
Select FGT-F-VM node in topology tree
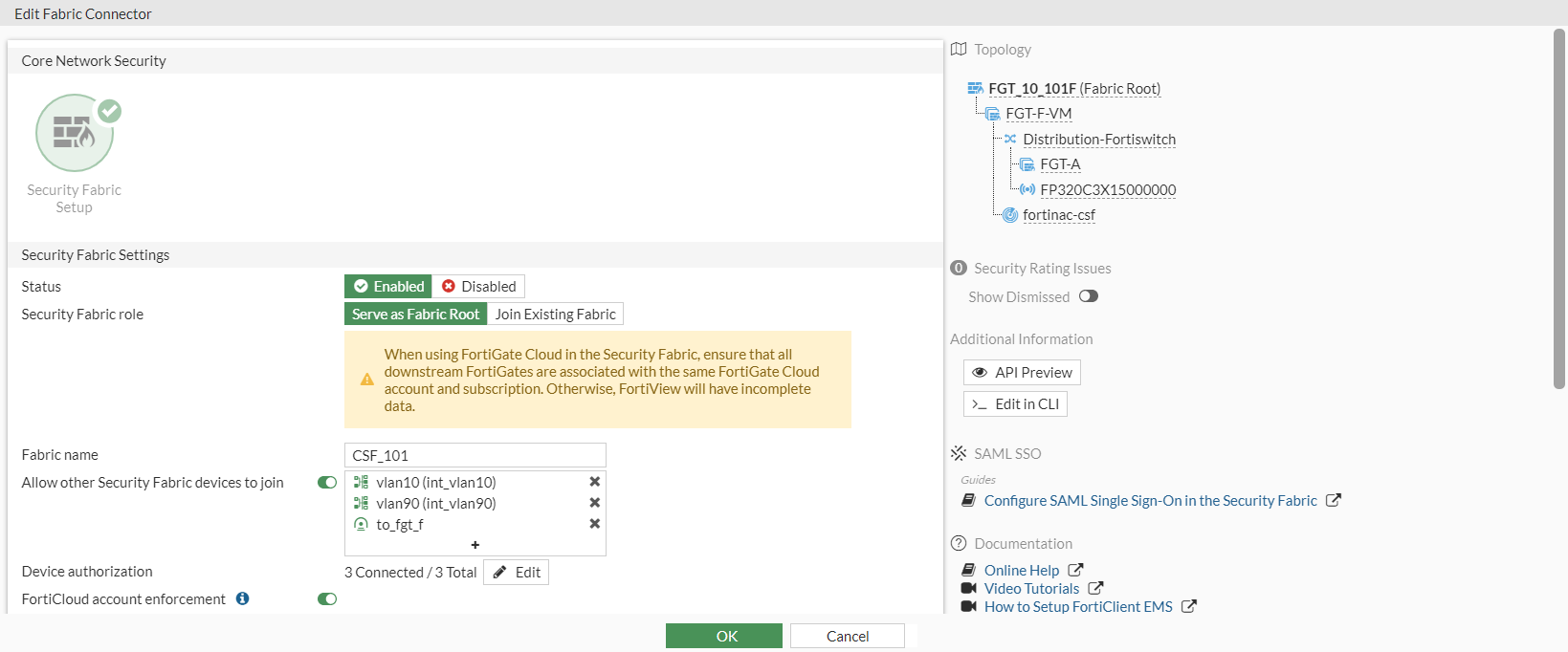[x=1038, y=114]
